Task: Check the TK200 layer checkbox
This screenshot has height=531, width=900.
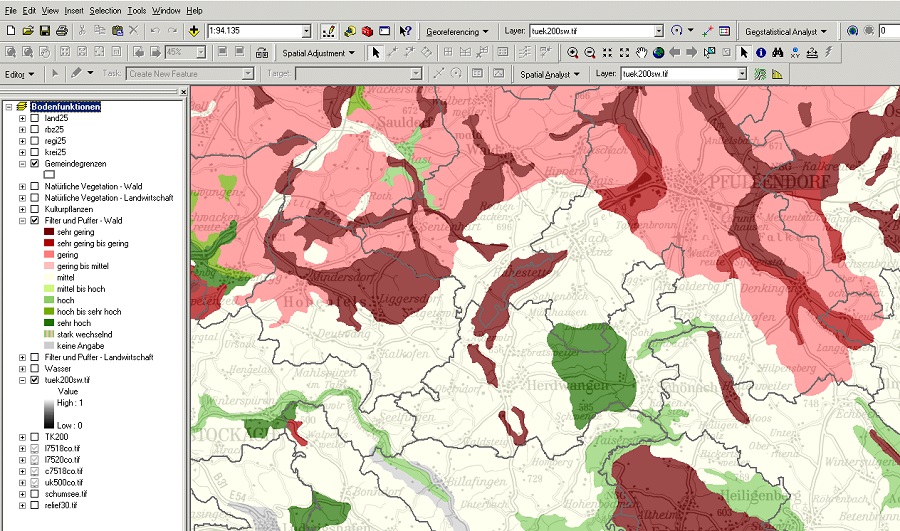Action: pos(35,437)
